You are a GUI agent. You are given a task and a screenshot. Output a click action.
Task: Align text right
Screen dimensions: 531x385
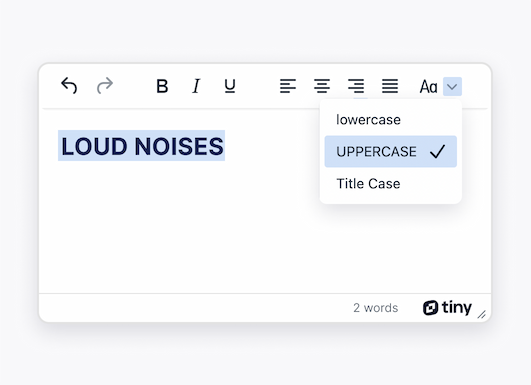coord(356,86)
